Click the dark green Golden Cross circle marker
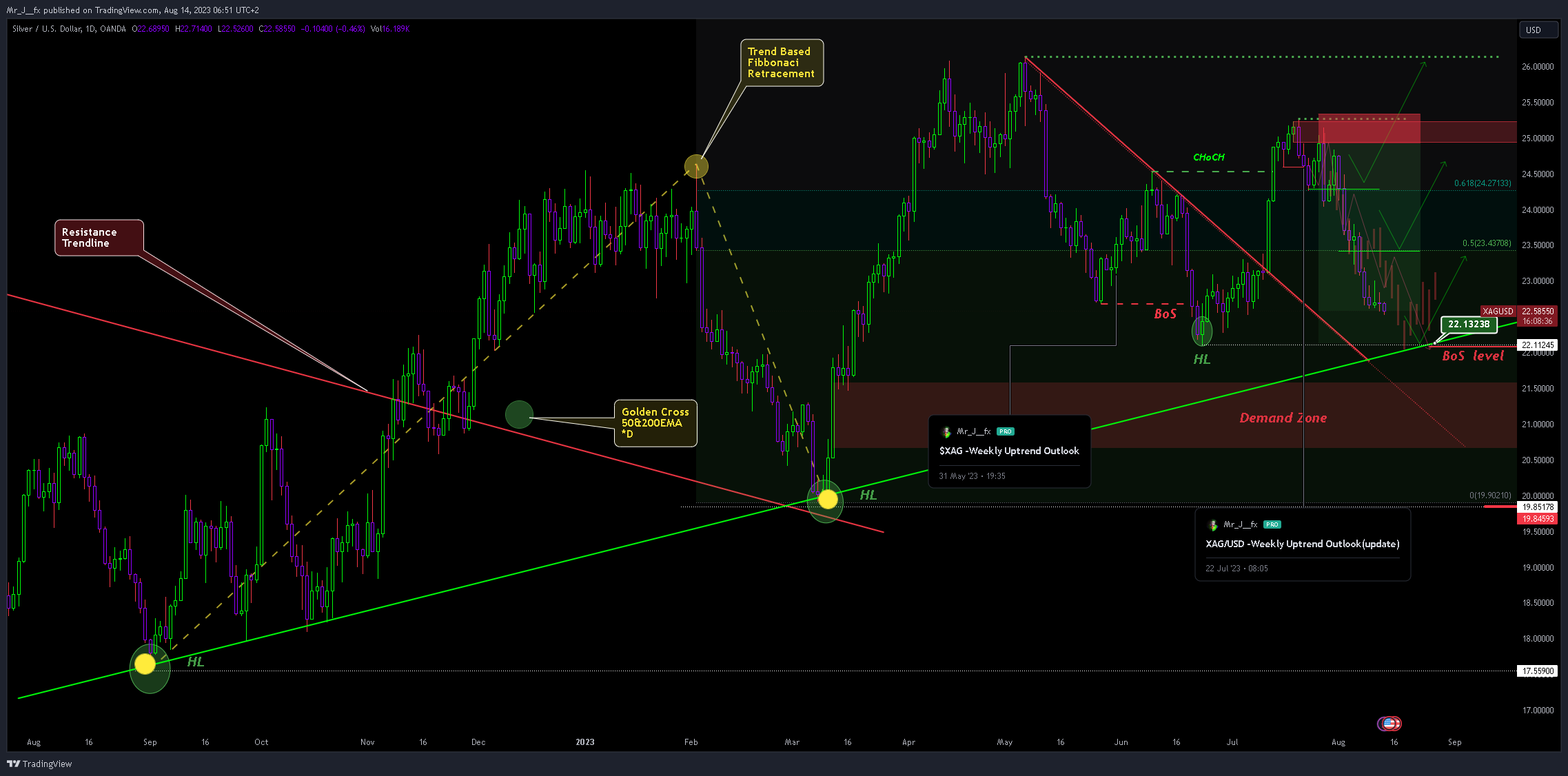 point(519,414)
